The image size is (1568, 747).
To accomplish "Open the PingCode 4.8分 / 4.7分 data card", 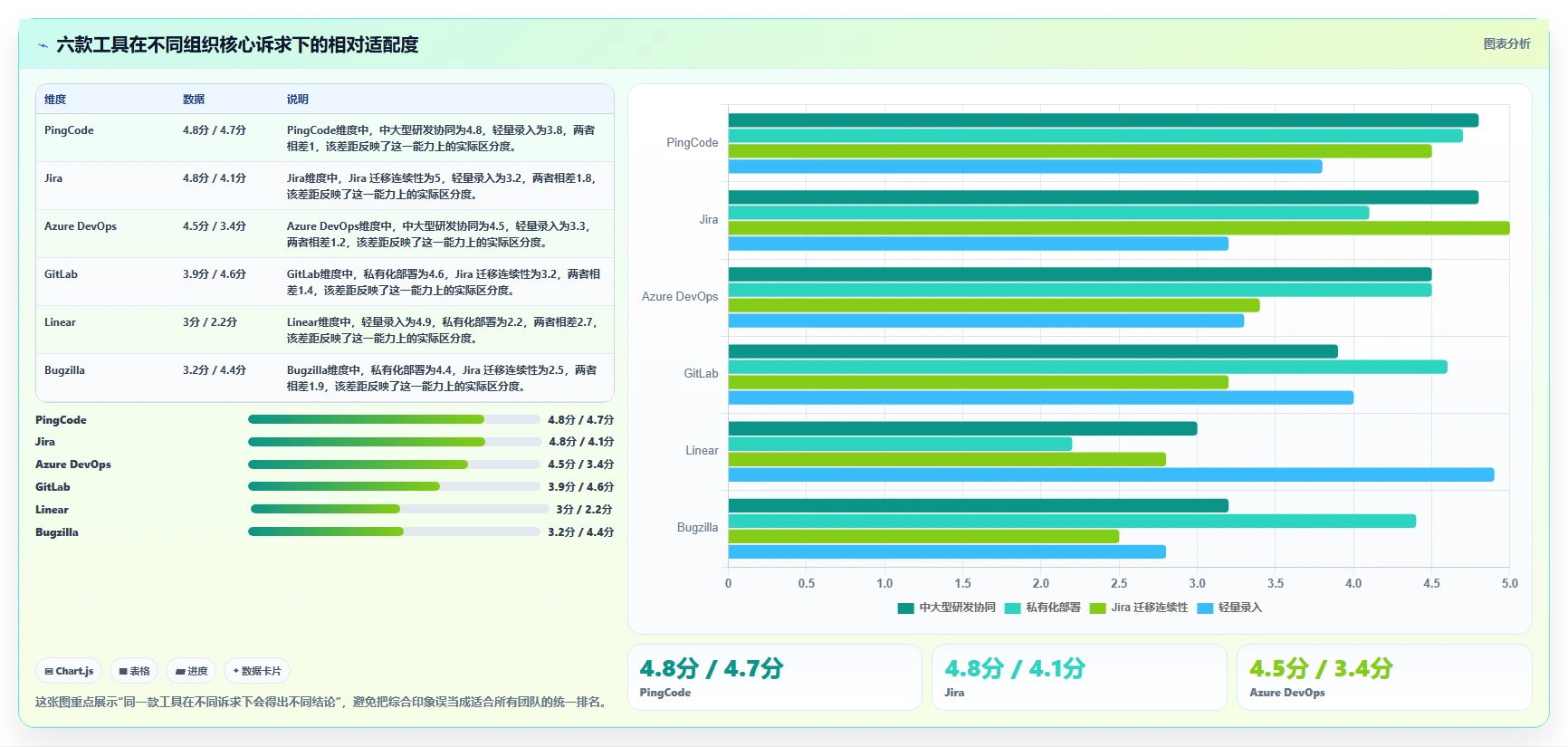I will pyautogui.click(x=775, y=677).
